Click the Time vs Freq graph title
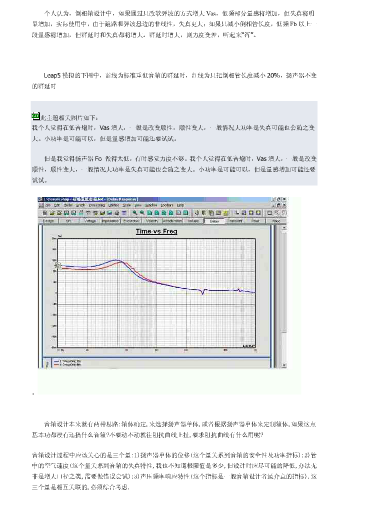The image size is (373, 524). (x=156, y=231)
